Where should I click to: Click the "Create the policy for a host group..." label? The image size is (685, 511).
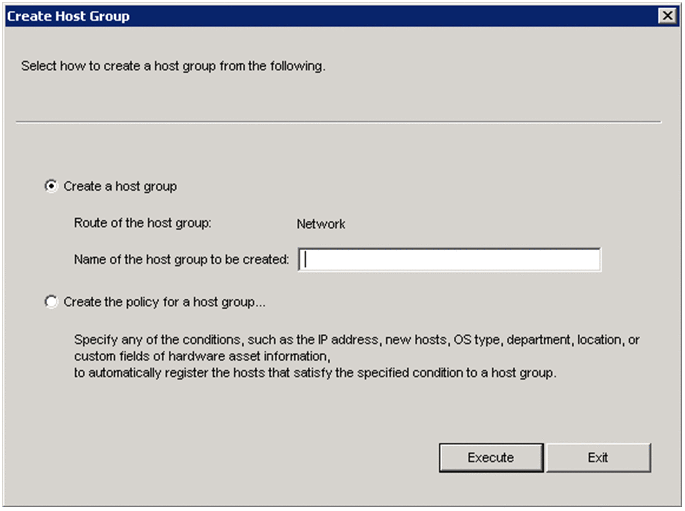coord(164,301)
